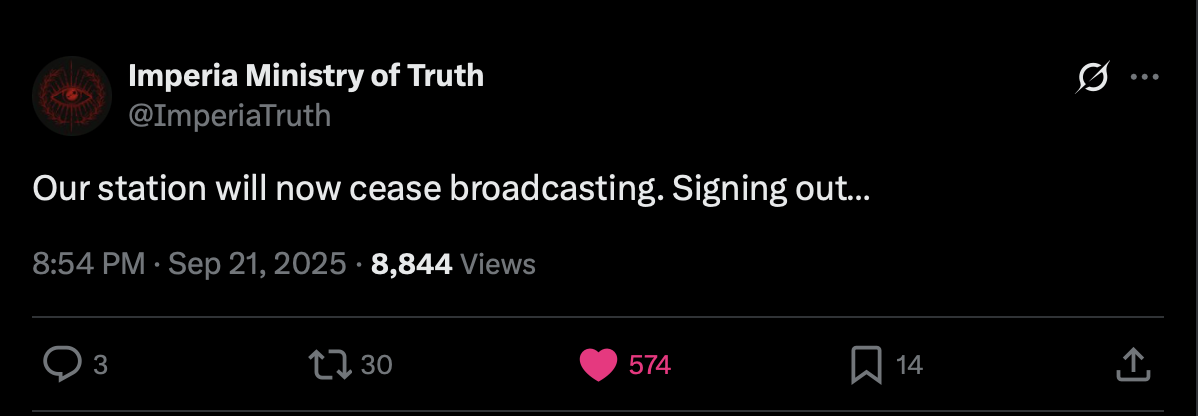Screen dimensions: 1198x416
Task: Click the Grok explain icon
Action: (1093, 77)
